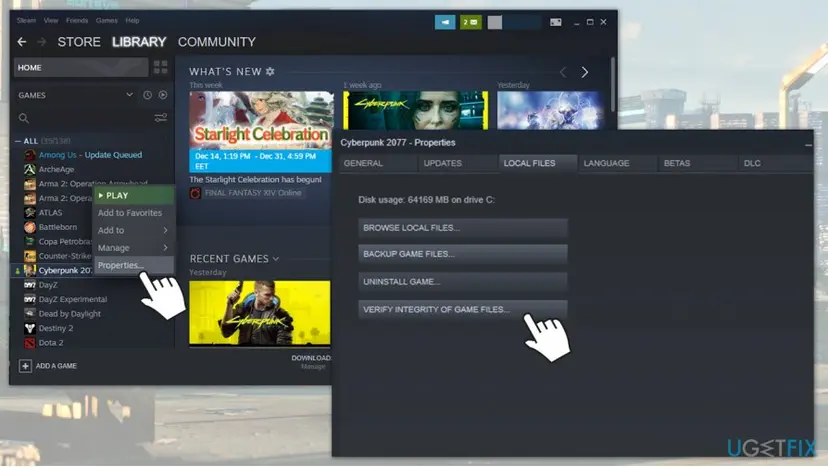Viewport: 828px width, 467px height.
Task: Open the View menu
Action: [51, 21]
